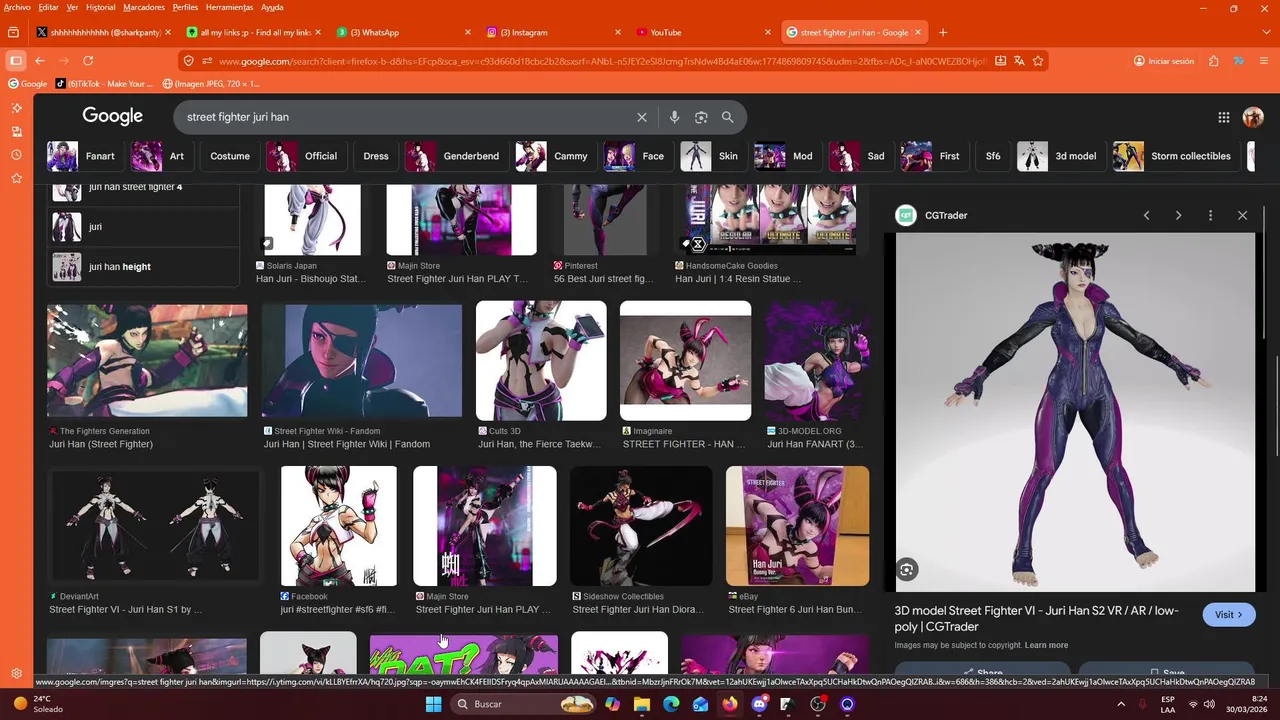This screenshot has height=720, width=1280.
Task: Launch Discord from the taskbar
Action: [x=759, y=704]
